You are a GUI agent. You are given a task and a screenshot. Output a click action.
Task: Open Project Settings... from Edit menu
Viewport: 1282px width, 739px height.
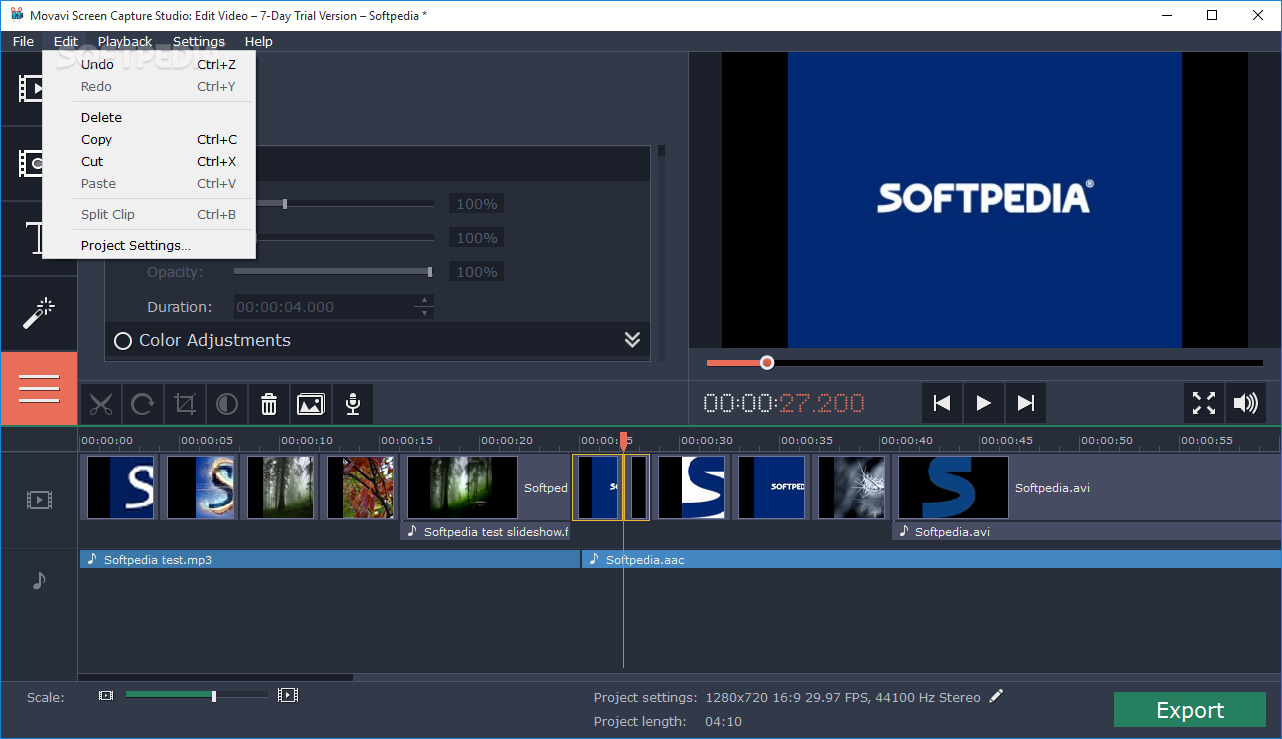[x=149, y=245]
